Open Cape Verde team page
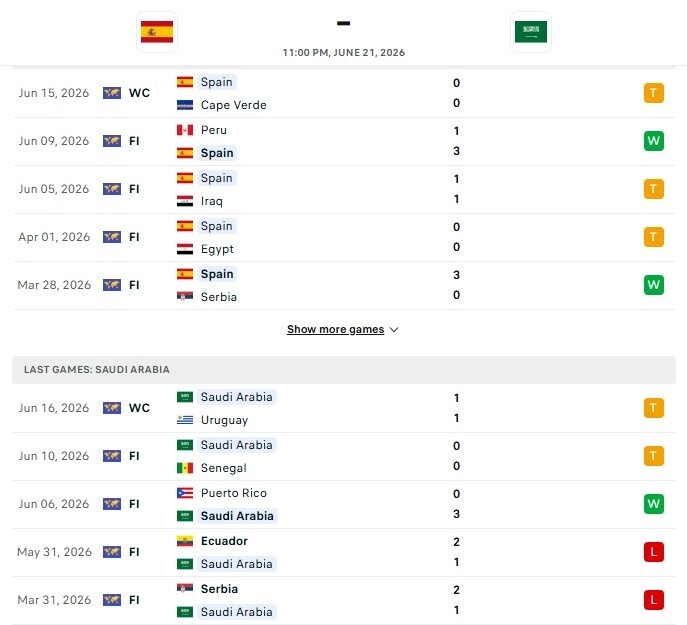Image resolution: width=687 pixels, height=625 pixels. coord(234,105)
